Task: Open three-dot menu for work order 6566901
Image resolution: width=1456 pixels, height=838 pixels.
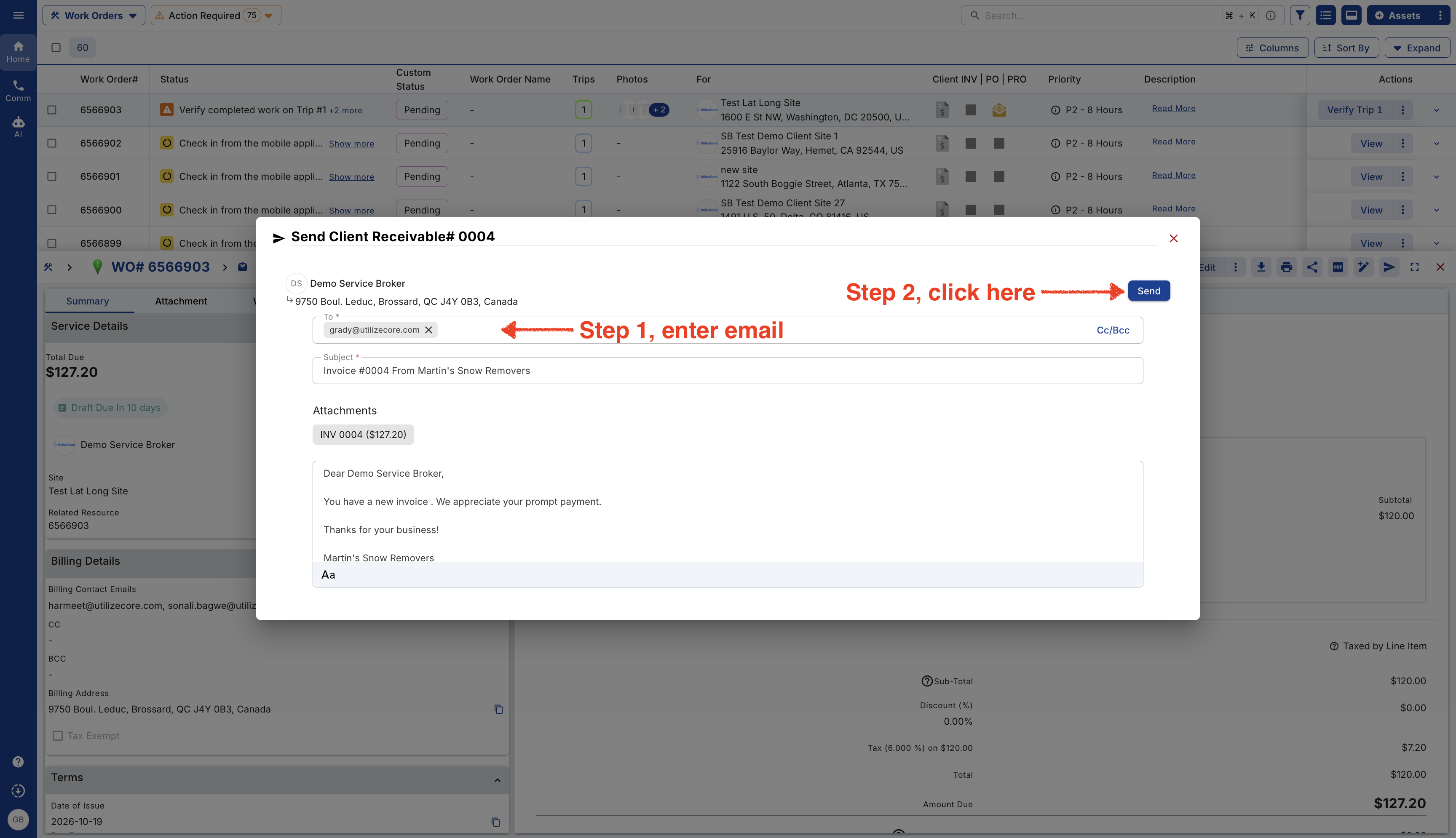Action: click(1402, 177)
